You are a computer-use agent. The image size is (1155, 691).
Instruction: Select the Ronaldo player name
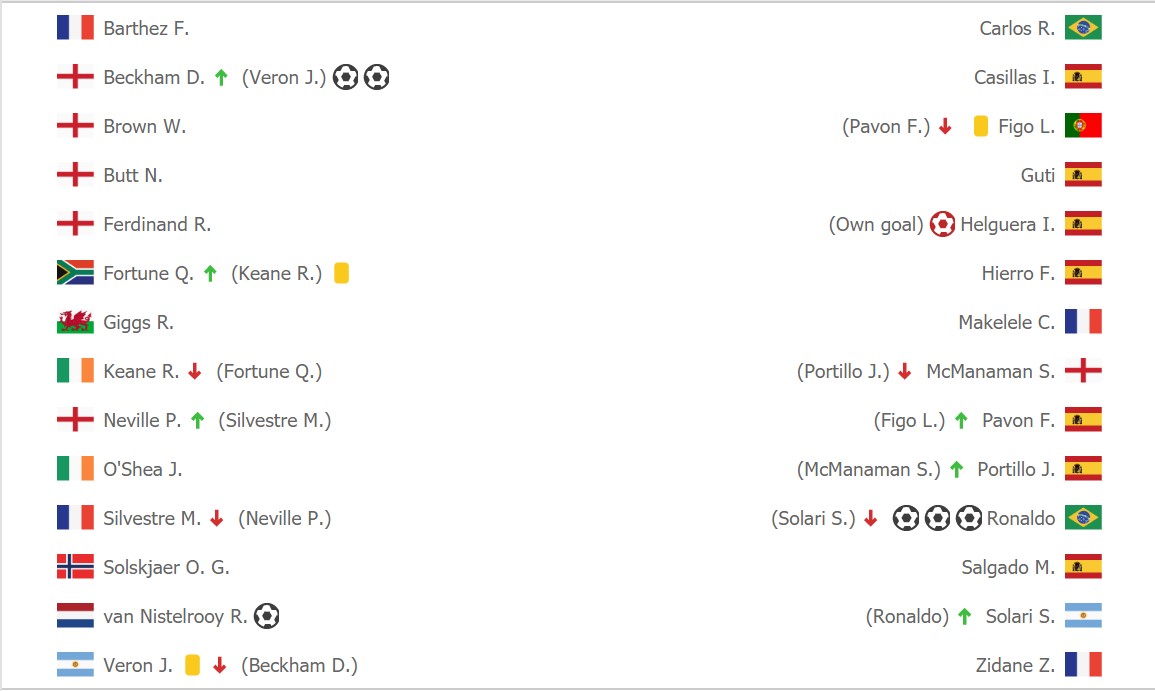click(x=1021, y=519)
